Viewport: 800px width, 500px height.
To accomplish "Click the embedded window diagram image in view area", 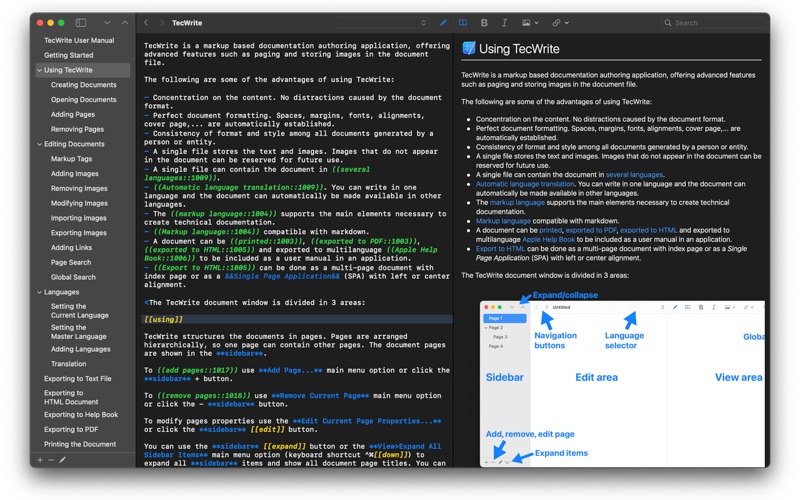I will (622, 380).
